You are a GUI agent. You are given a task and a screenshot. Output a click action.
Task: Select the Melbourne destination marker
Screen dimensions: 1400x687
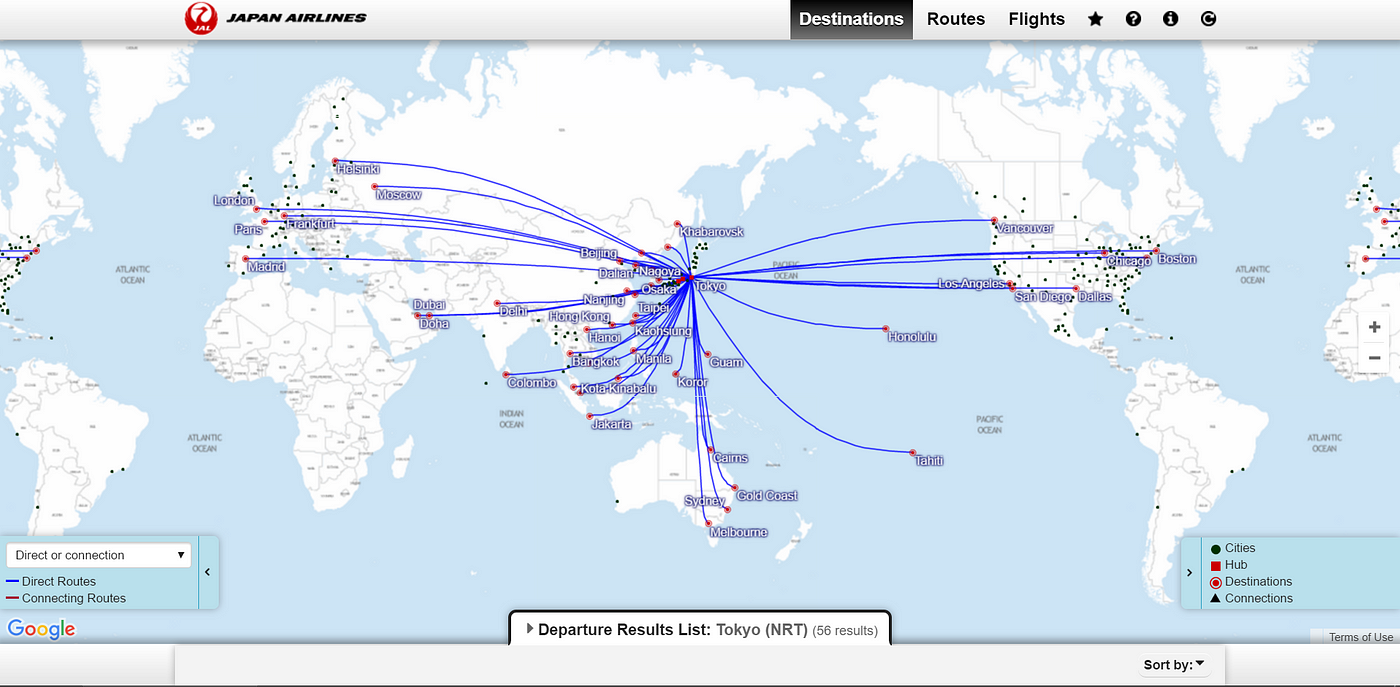(x=709, y=524)
